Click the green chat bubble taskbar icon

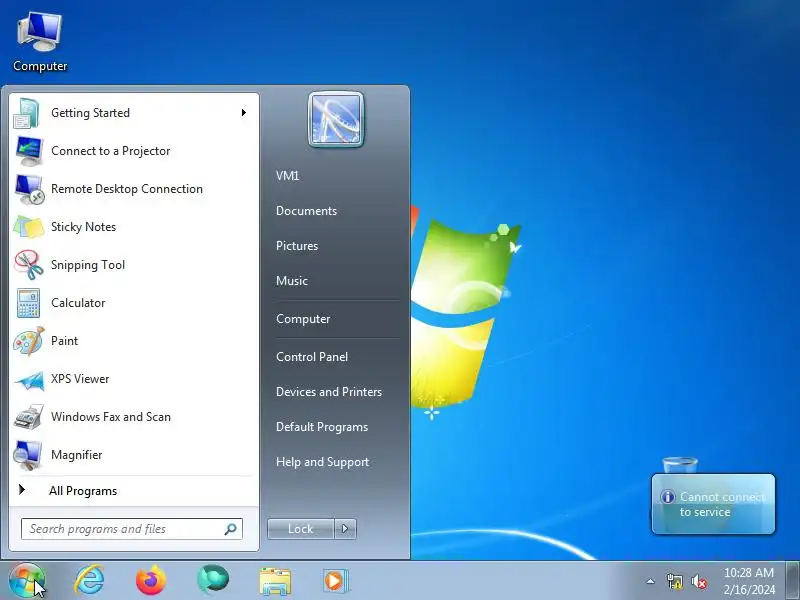click(213, 580)
